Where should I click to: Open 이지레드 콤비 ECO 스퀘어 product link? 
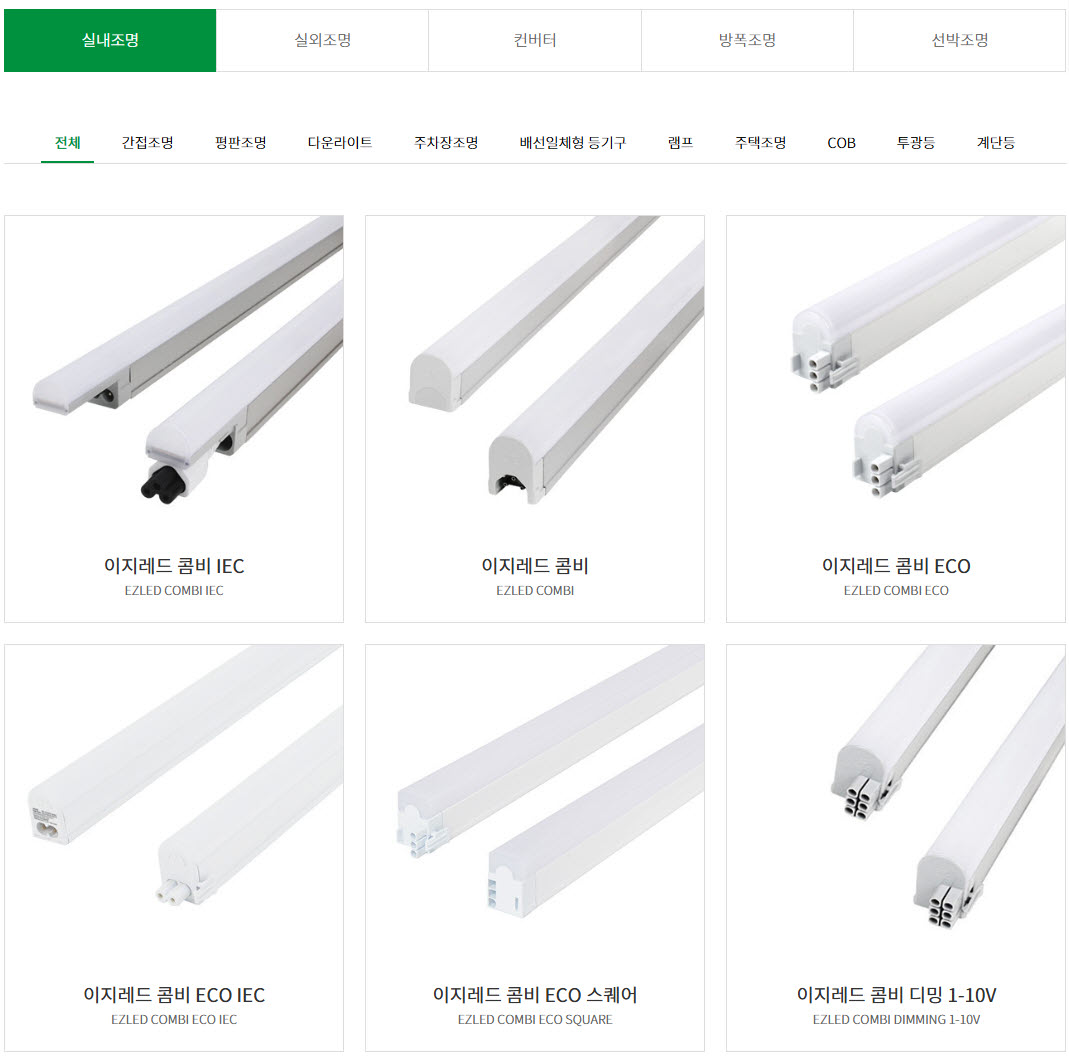pos(534,995)
